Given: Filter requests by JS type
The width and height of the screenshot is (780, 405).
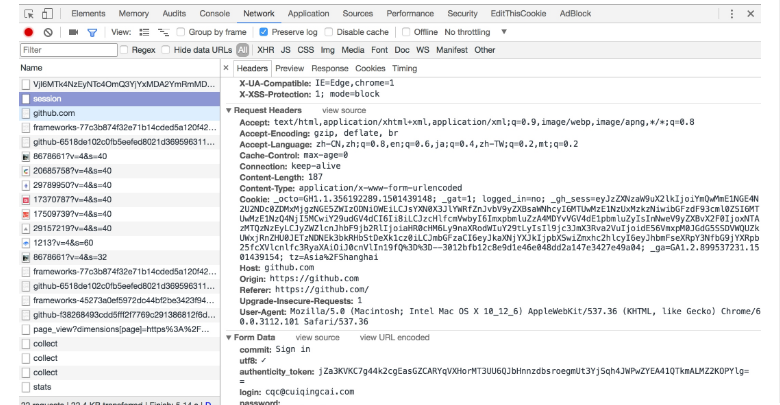Looking at the screenshot, I should (286, 50).
